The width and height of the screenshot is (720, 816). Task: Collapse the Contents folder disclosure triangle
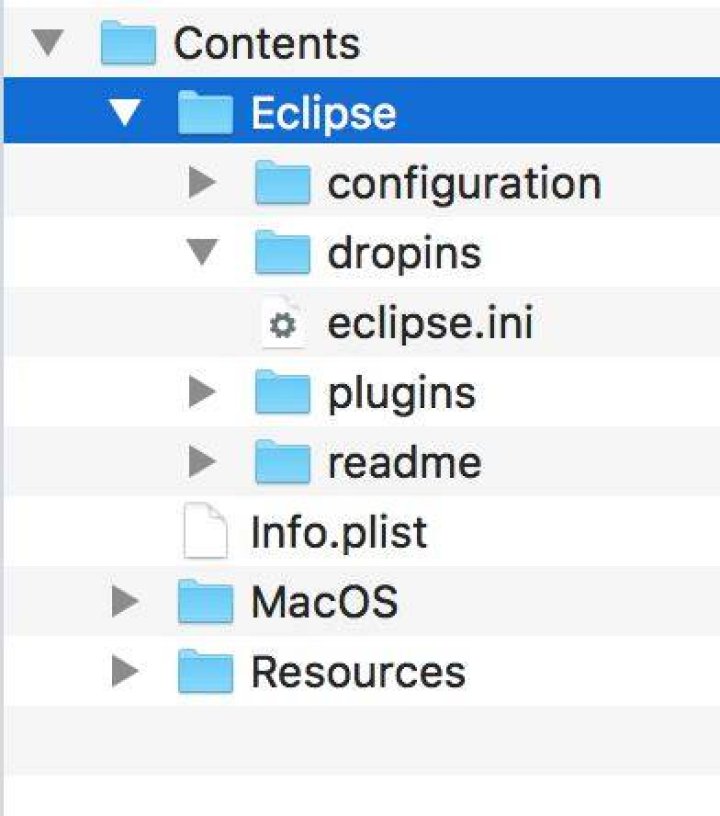click(x=47, y=42)
